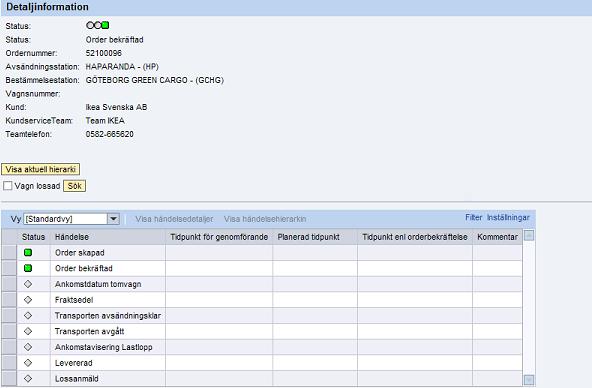Click the Standardvy view input field
This screenshot has height=388, width=592.
coord(66,219)
